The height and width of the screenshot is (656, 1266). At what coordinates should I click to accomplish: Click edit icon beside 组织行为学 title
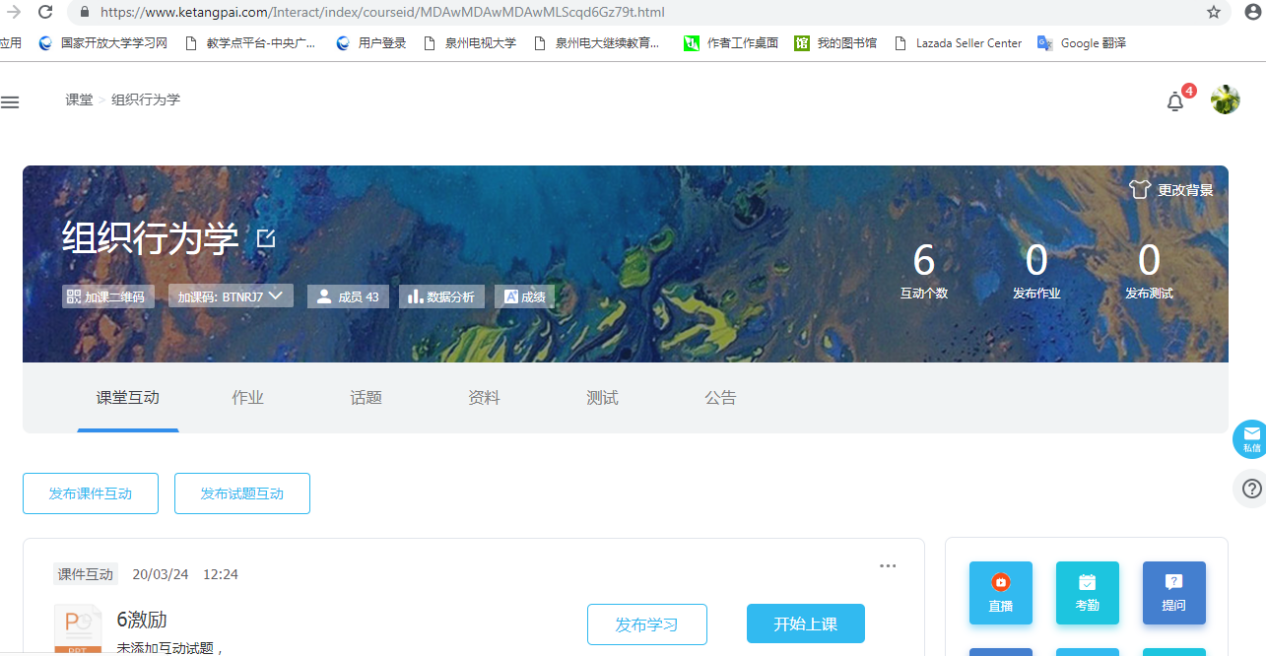tap(266, 238)
